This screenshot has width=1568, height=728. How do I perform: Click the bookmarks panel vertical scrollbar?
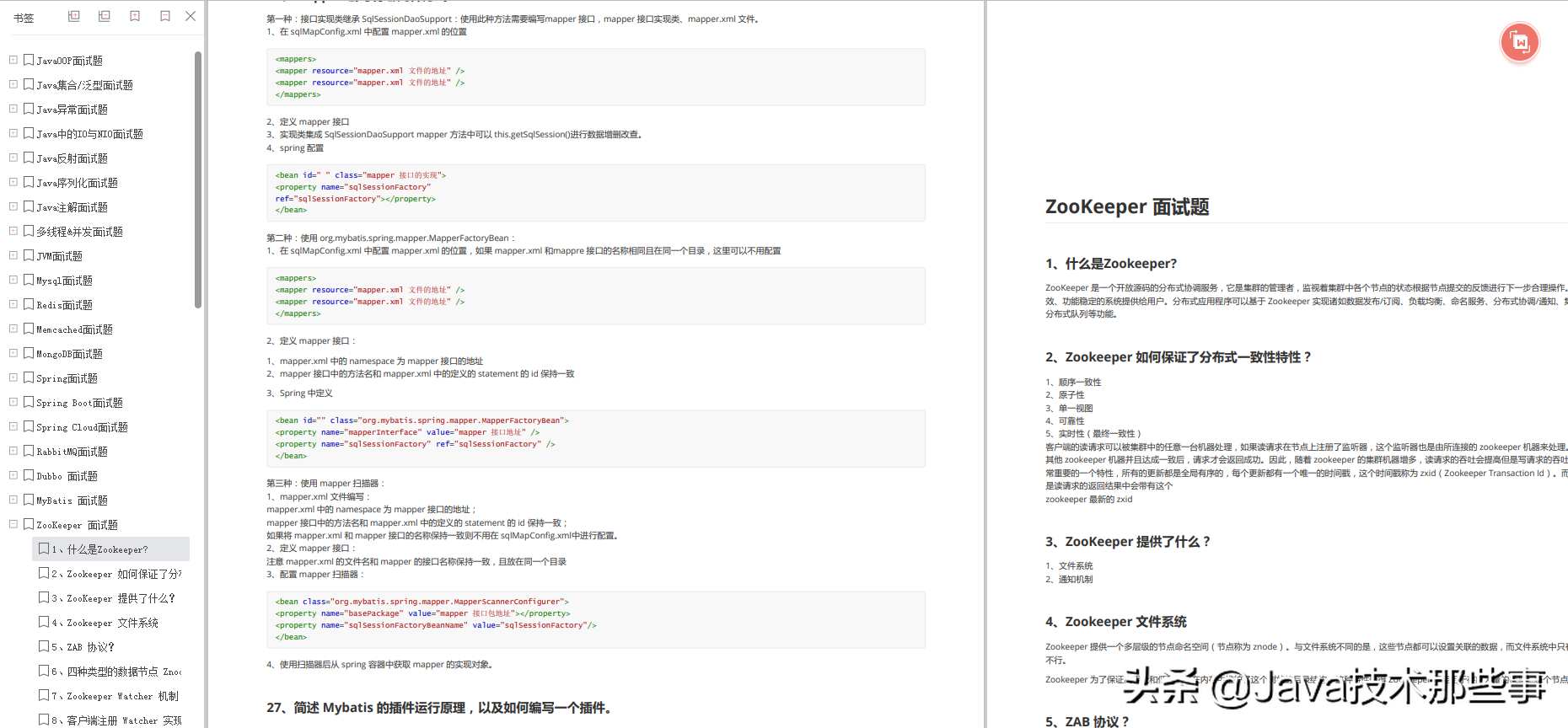click(x=198, y=179)
